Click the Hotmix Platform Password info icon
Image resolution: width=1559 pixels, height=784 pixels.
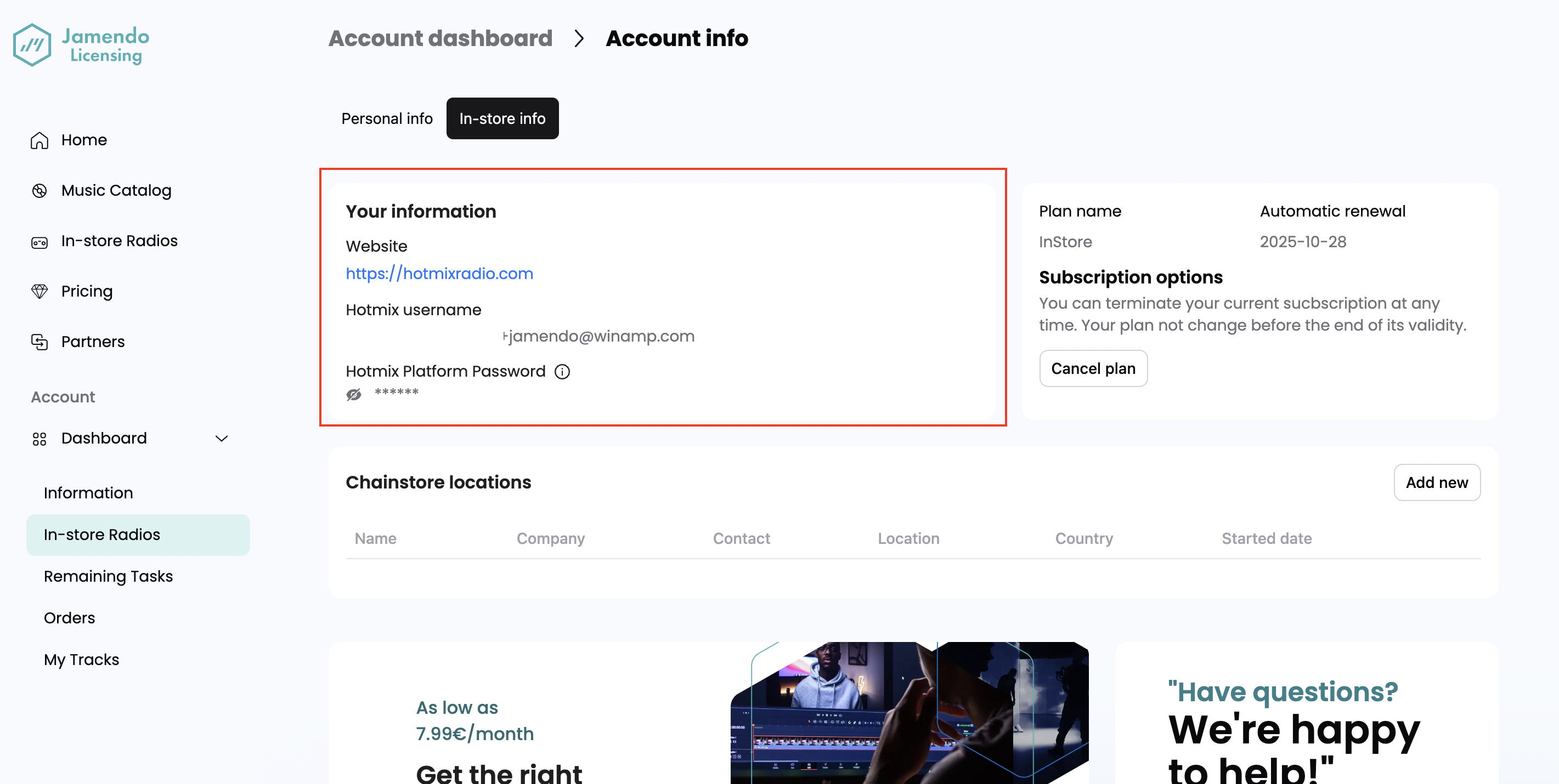click(x=562, y=371)
